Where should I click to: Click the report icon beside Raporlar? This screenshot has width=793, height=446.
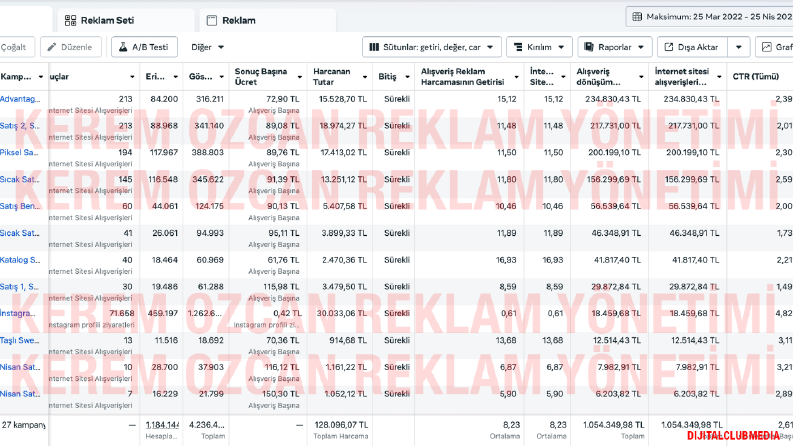click(x=589, y=47)
